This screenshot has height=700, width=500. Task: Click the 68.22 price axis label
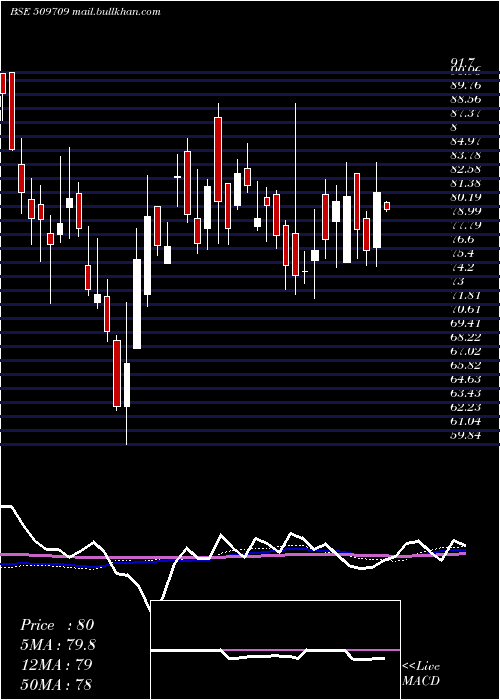click(466, 337)
